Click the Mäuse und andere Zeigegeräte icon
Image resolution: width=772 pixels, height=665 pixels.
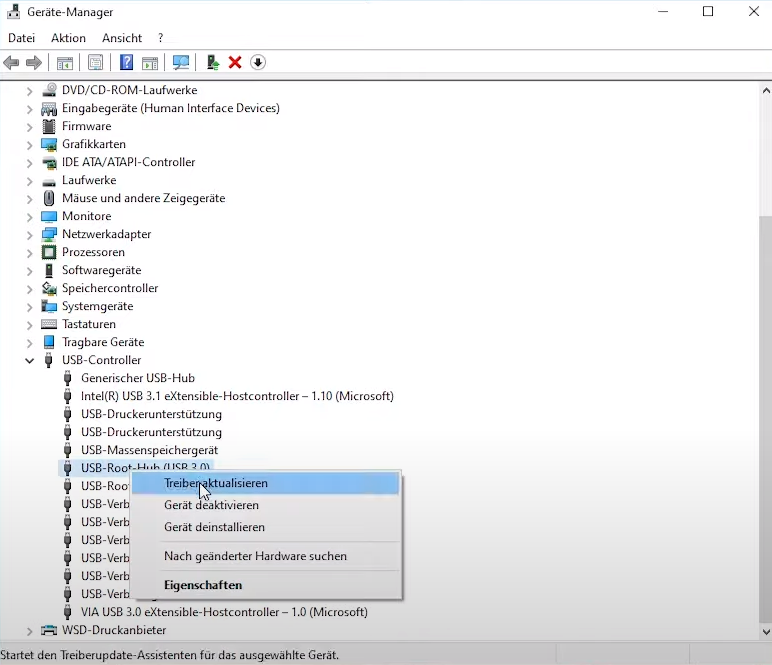coord(49,198)
